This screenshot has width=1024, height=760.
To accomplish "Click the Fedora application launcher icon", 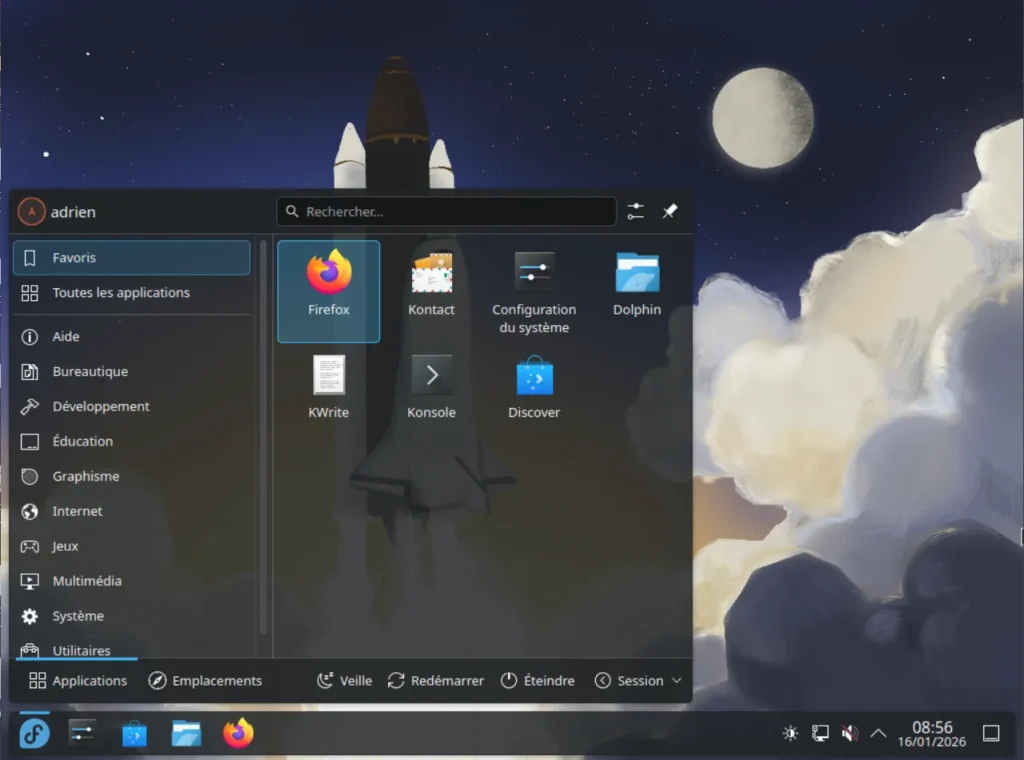I will [x=33, y=733].
